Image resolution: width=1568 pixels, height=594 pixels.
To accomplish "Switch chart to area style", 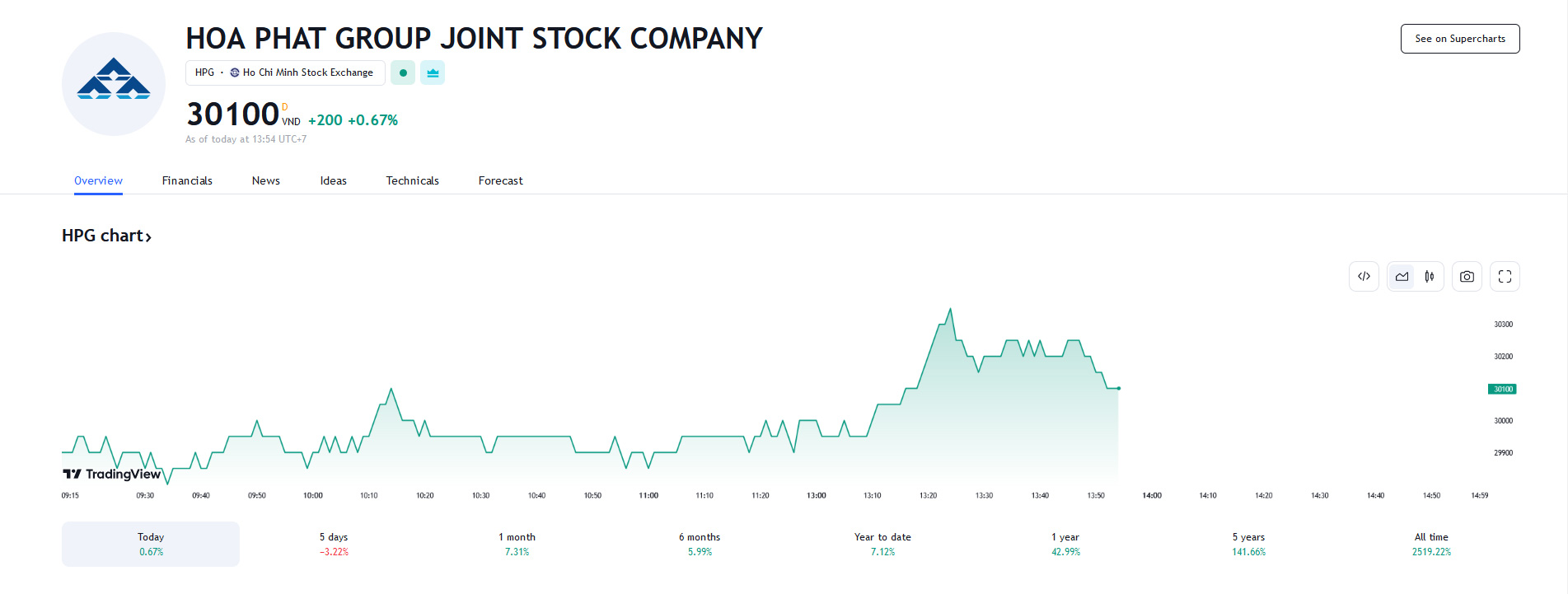I will click(1402, 277).
